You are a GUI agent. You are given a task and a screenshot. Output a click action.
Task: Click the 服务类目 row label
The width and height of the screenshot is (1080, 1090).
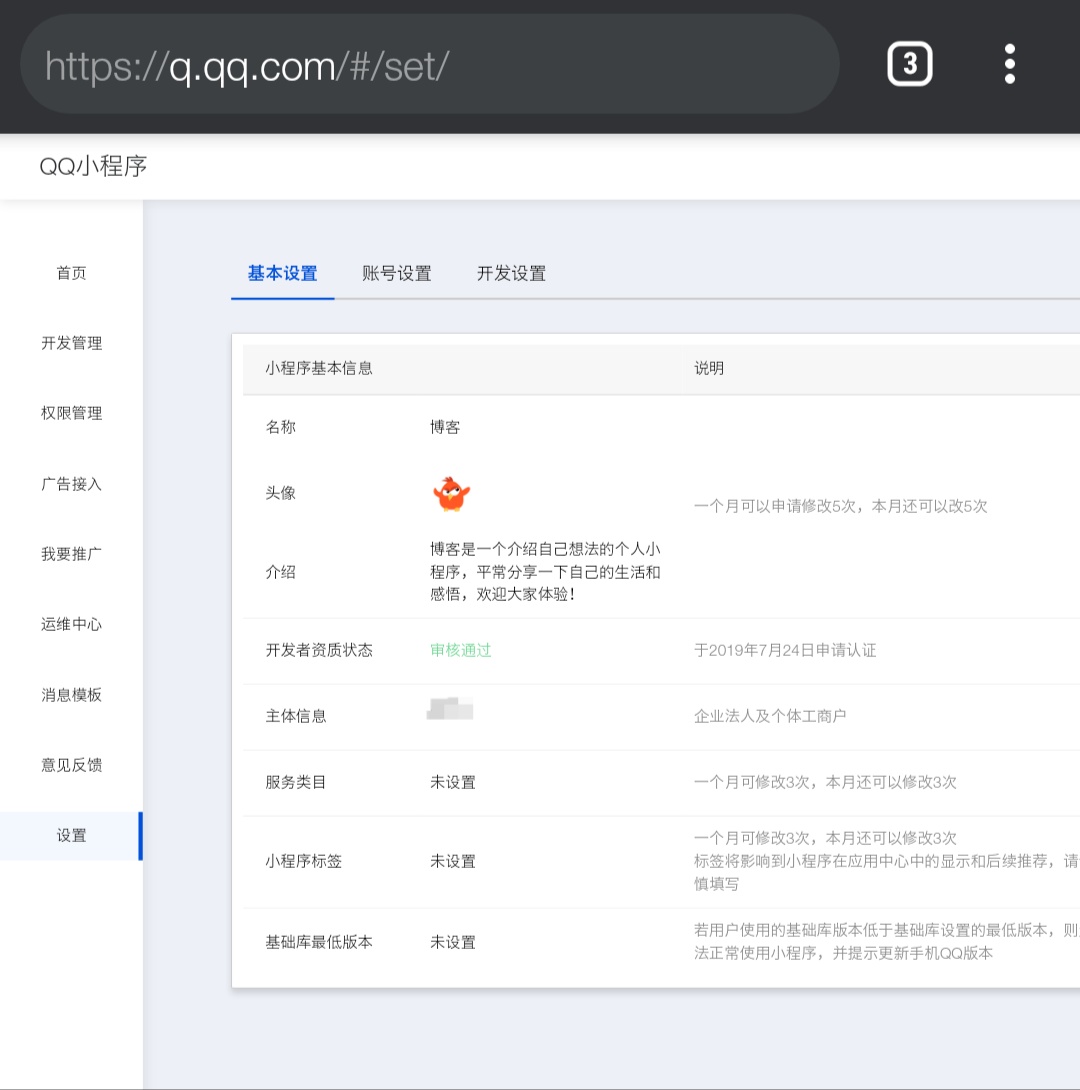pyautogui.click(x=295, y=782)
